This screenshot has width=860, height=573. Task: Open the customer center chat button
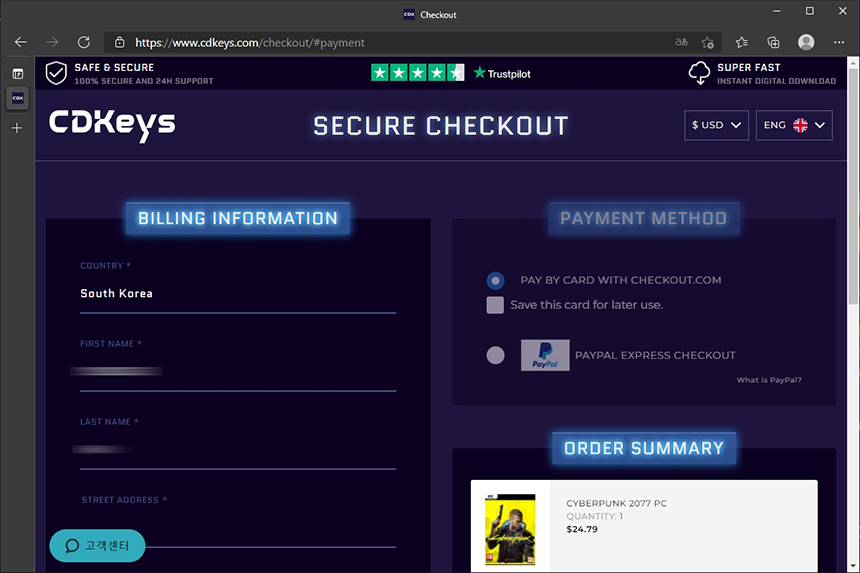pyautogui.click(x=97, y=546)
